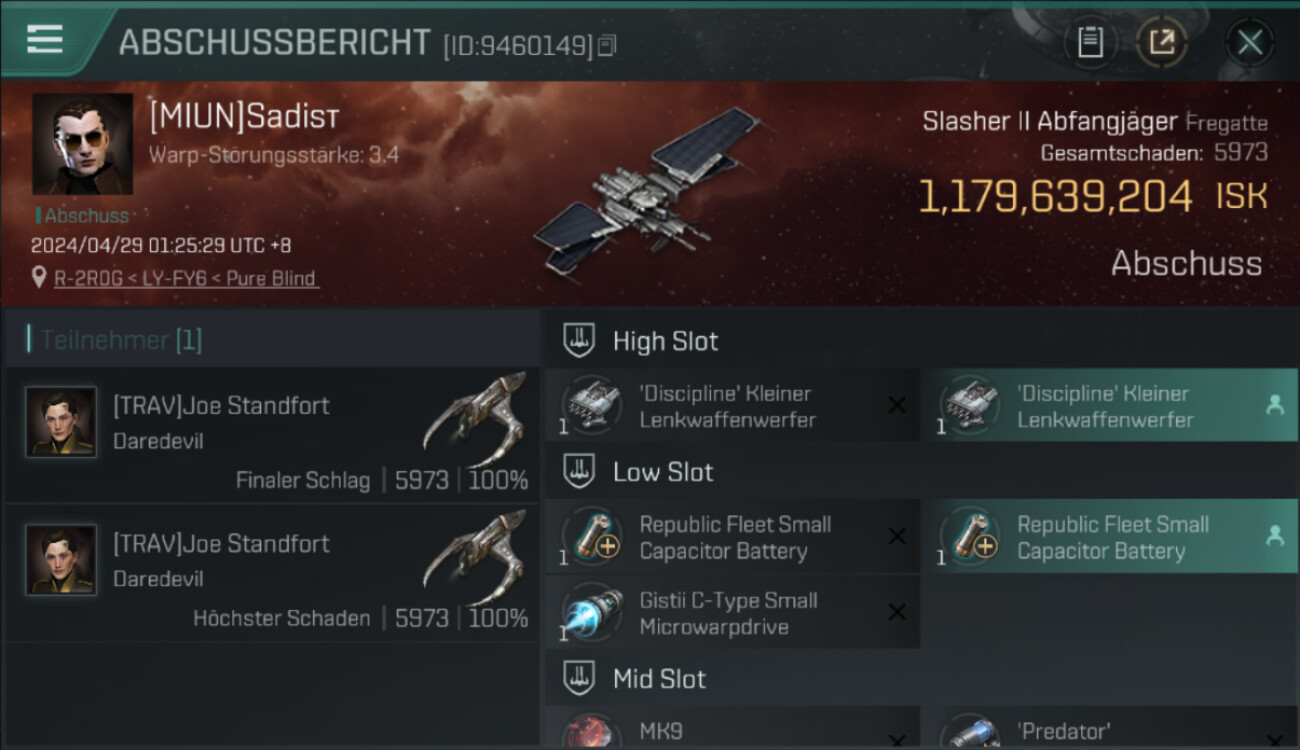Open the R-2R0G location link

point(186,278)
